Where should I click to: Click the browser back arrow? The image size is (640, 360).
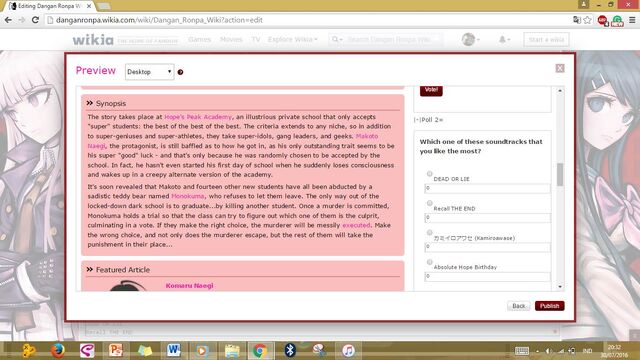[8, 20]
